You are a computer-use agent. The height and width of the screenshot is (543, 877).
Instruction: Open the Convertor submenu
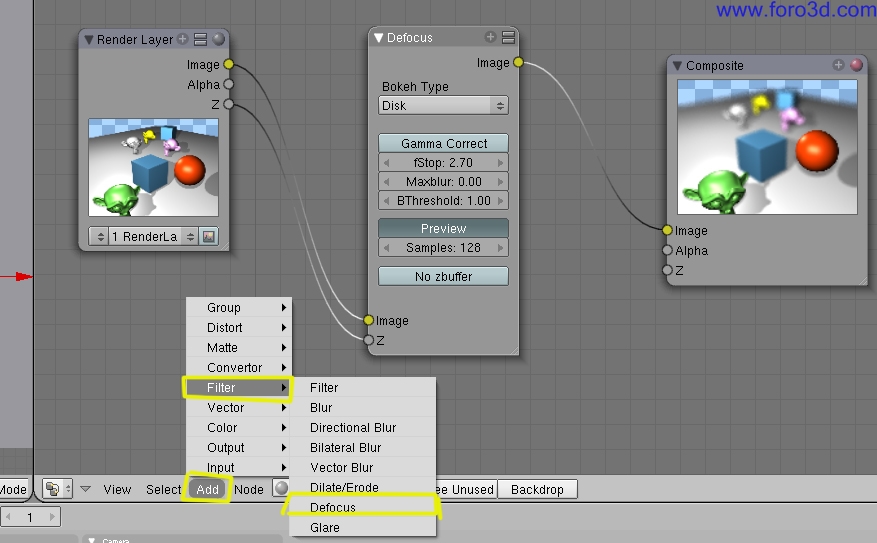pos(239,367)
